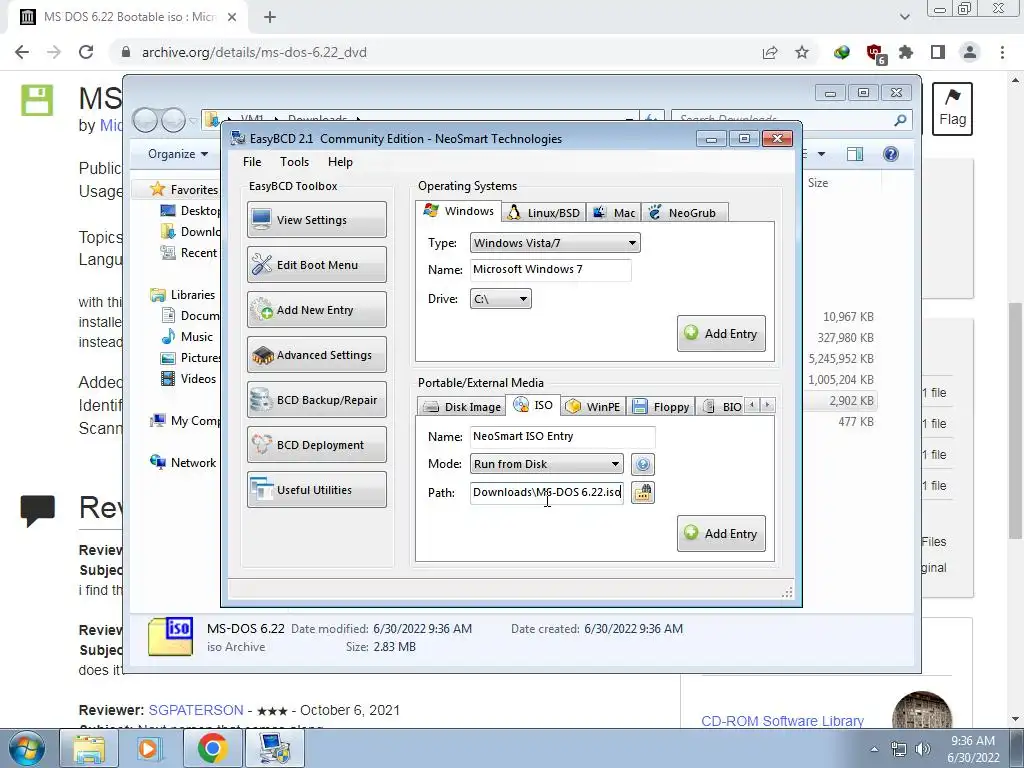
Task: Click the Chrome taskbar icon
Action: point(212,748)
